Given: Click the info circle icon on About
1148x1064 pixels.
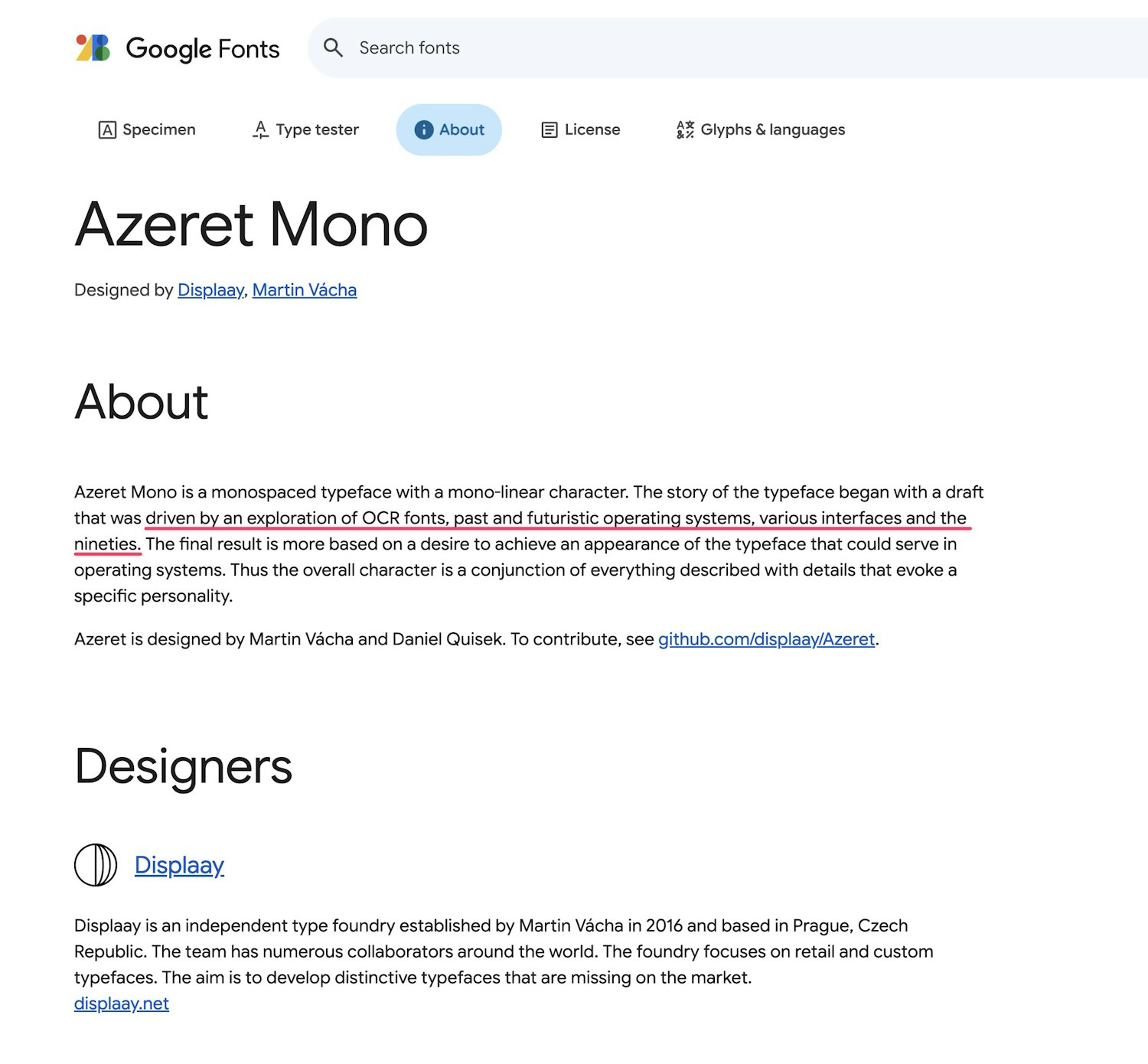Looking at the screenshot, I should pos(423,130).
